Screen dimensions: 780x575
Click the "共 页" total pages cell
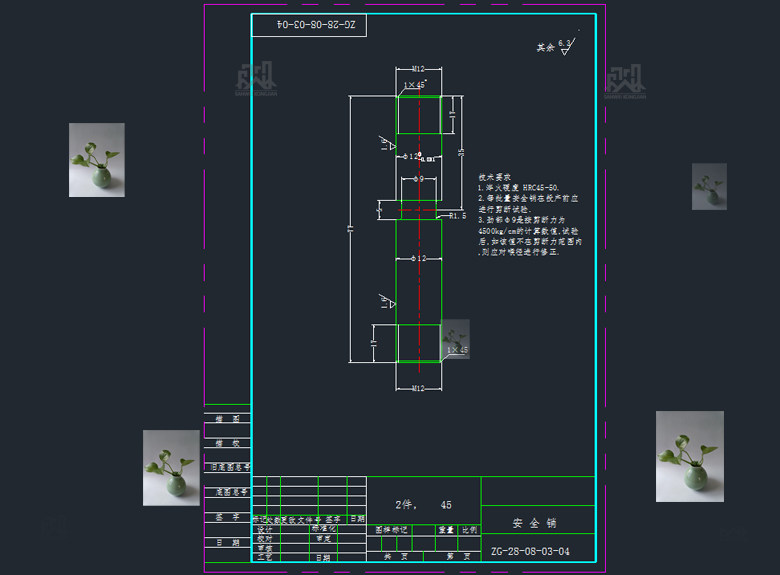click(x=396, y=557)
